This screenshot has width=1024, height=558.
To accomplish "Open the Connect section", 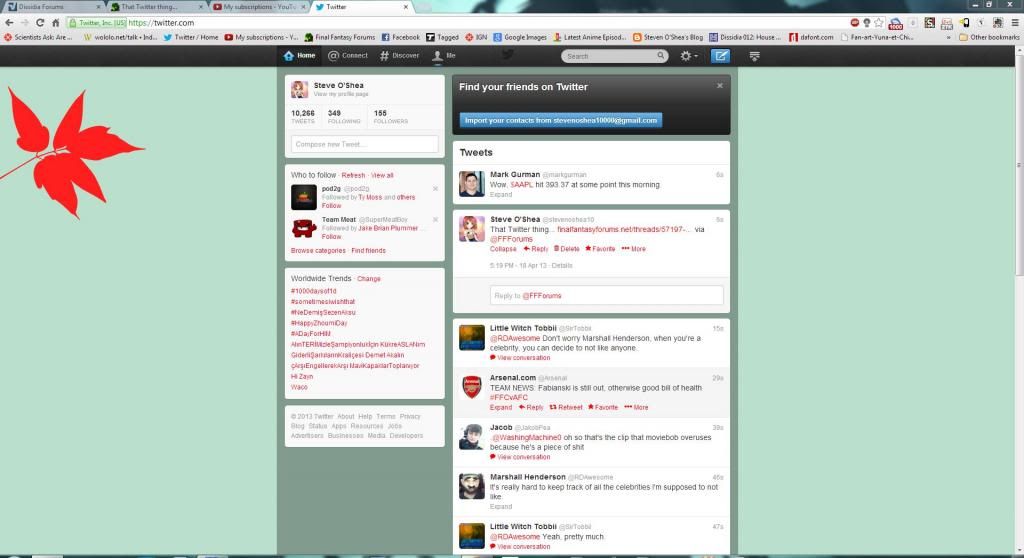I will pyautogui.click(x=348, y=56).
